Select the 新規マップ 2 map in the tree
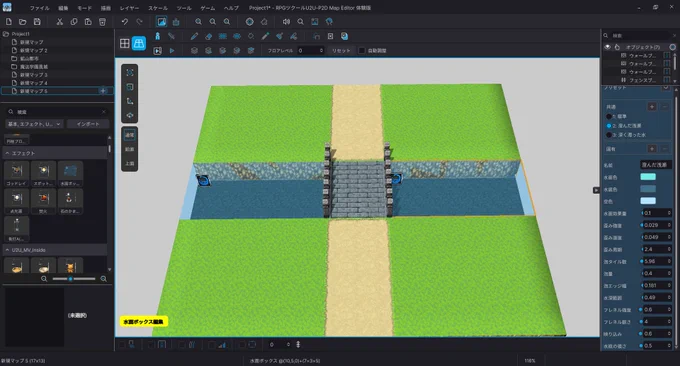Viewport: 680px width, 366px height. 33,50
